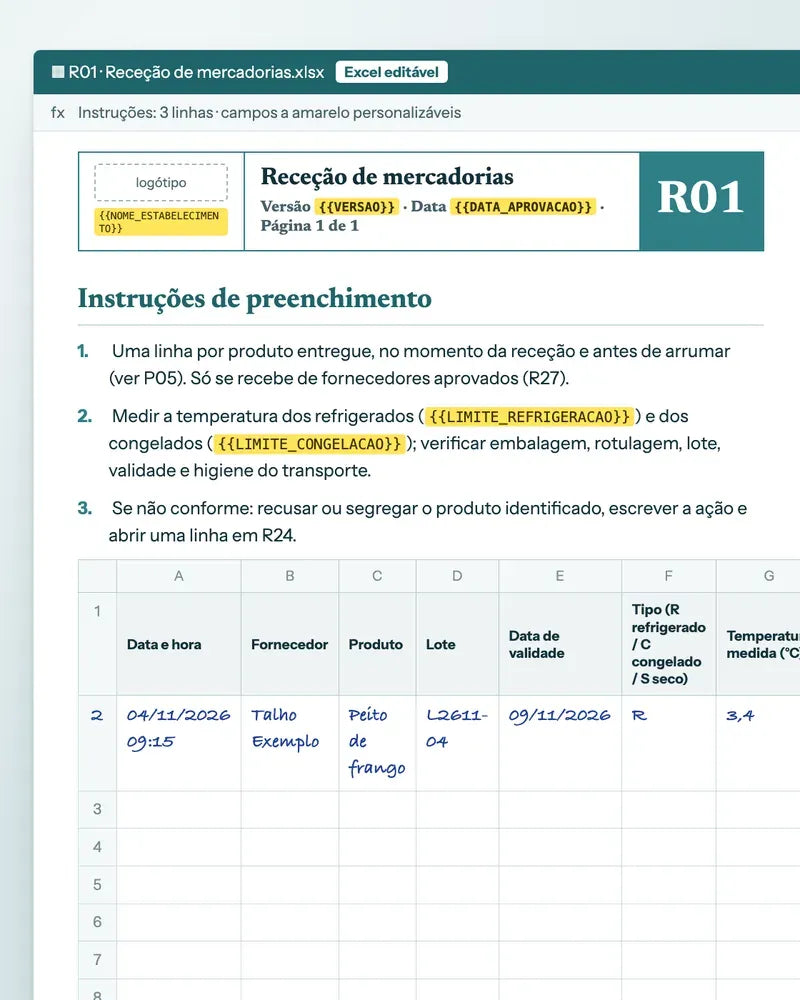
Task: Click the 'Data e hora' header cell
Action: pos(179,643)
